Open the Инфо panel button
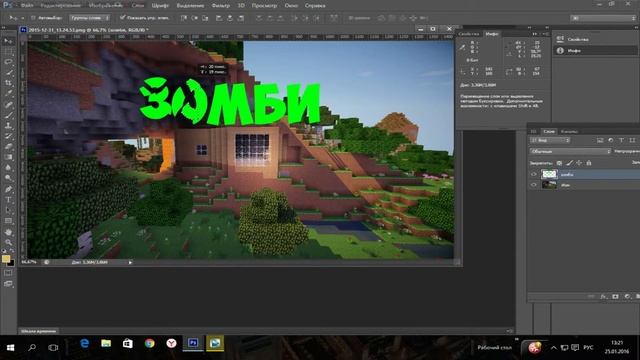 point(594,51)
